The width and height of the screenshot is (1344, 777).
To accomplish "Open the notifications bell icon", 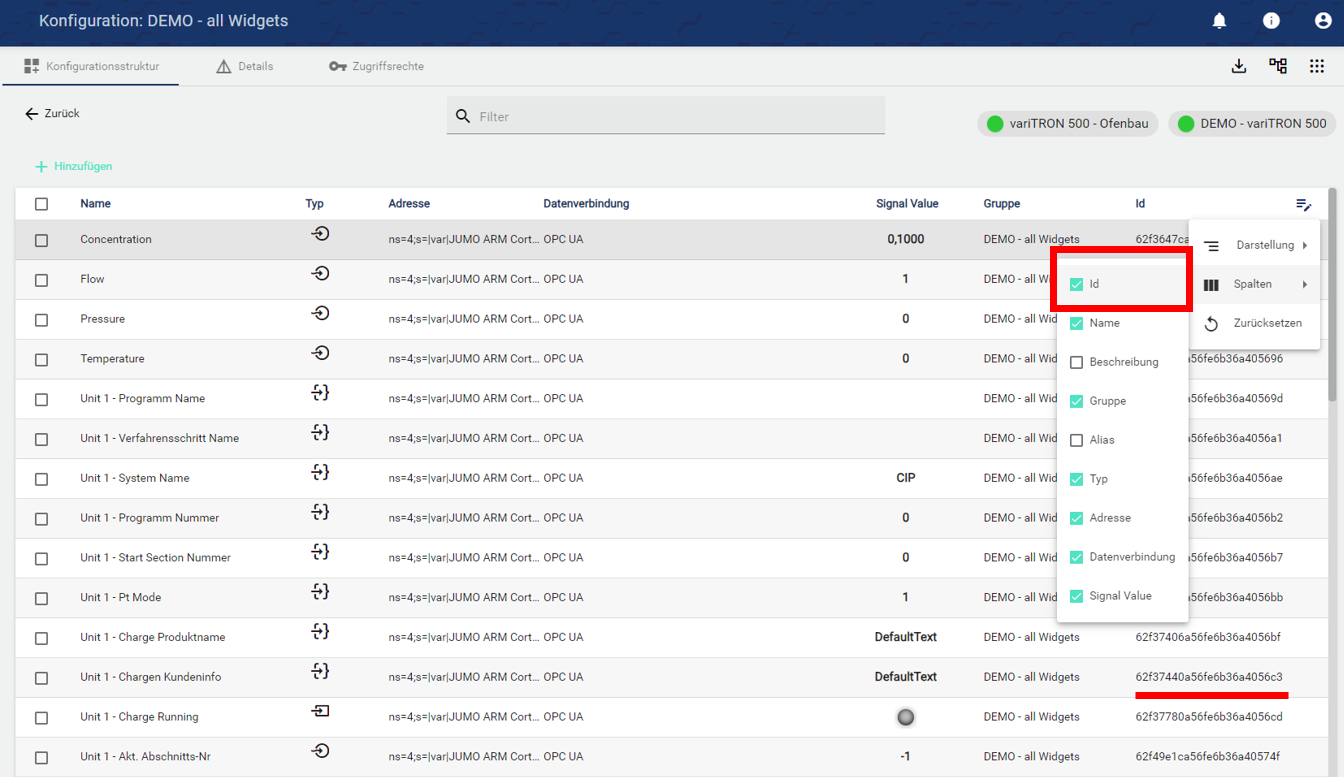I will pos(1219,21).
